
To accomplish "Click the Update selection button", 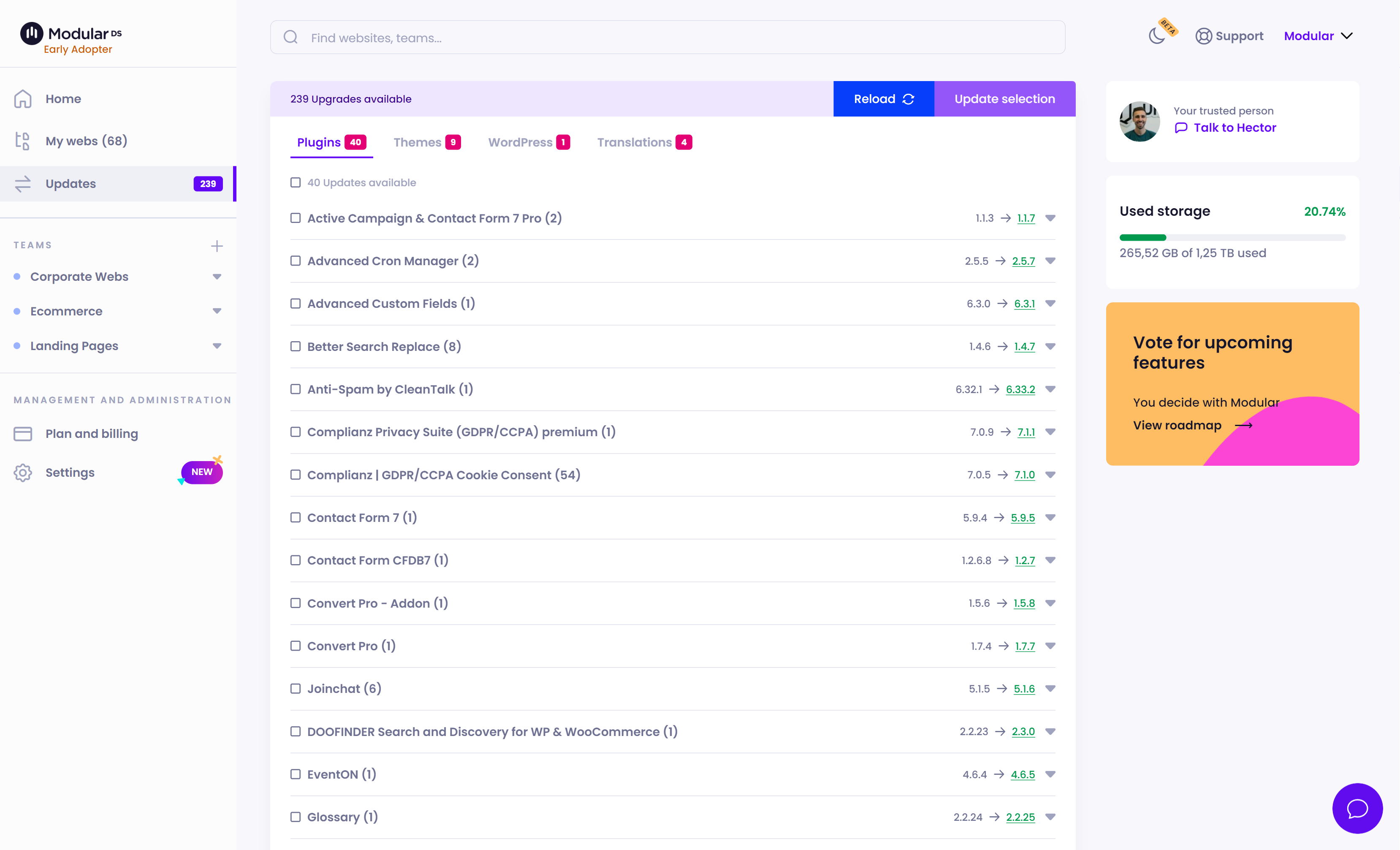I will pyautogui.click(x=1004, y=99).
